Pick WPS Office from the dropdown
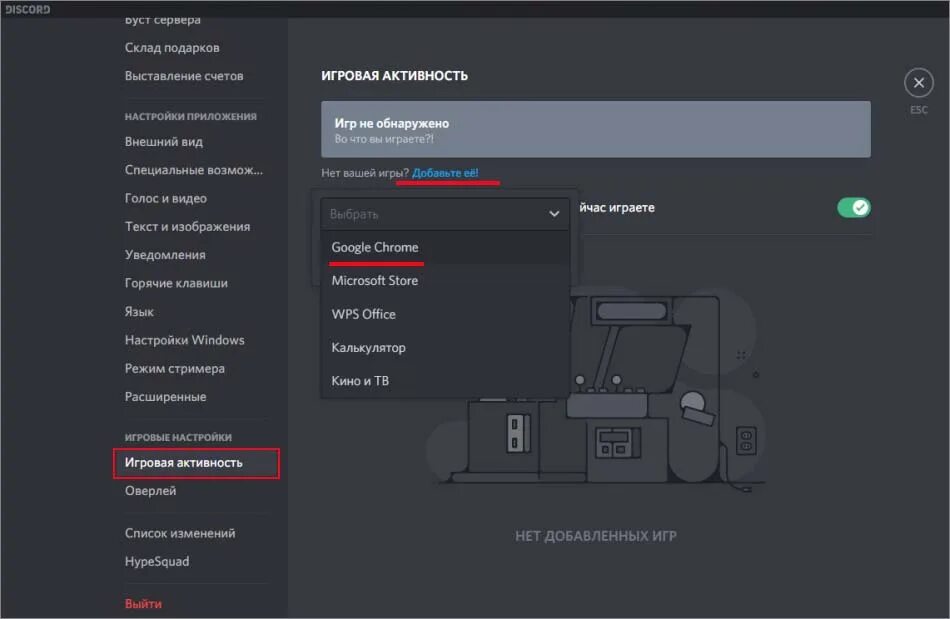Screen dimensions: 950x619 [x=445, y=314]
